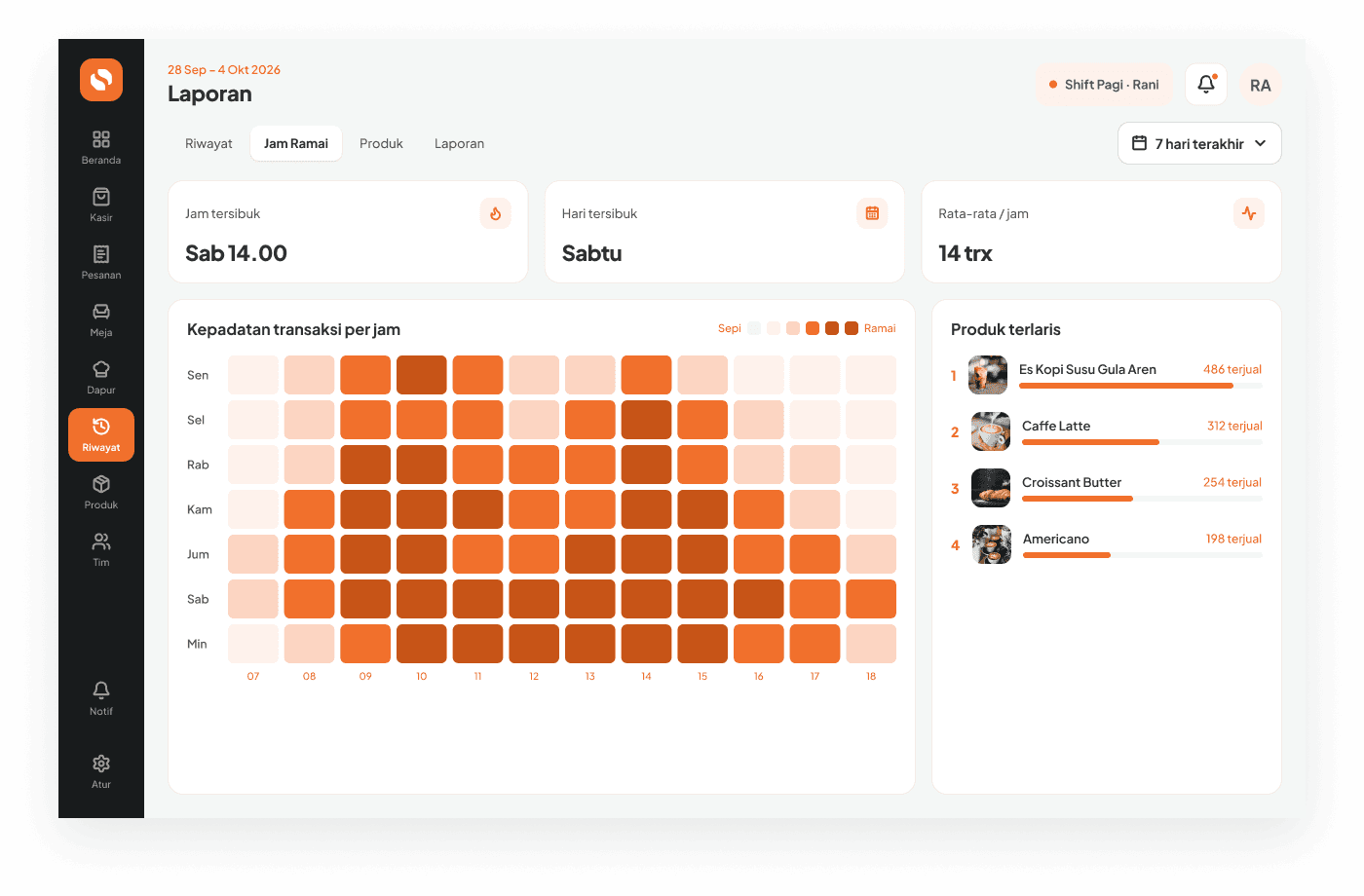This screenshot has height=896, width=1364.
Task: Click the Es Kopi Susu Gula Aren progress bar
Action: click(1141, 386)
